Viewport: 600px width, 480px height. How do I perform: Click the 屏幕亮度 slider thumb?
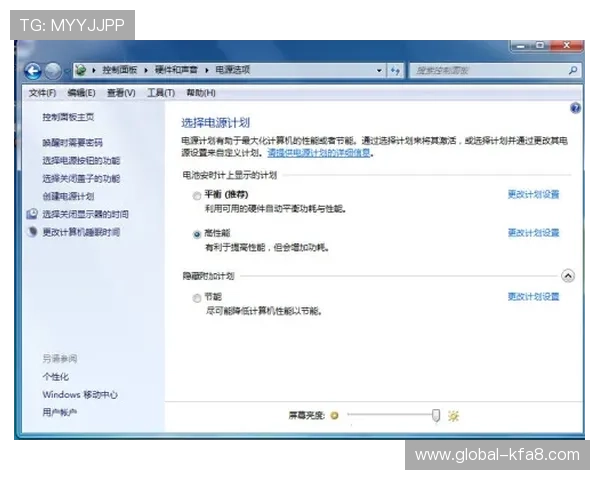[x=435, y=415]
